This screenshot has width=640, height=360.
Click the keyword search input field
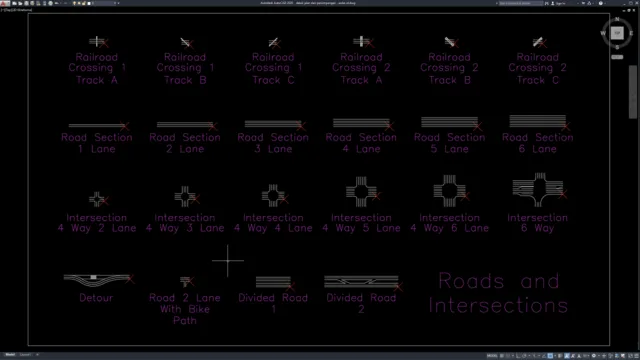point(521,3)
